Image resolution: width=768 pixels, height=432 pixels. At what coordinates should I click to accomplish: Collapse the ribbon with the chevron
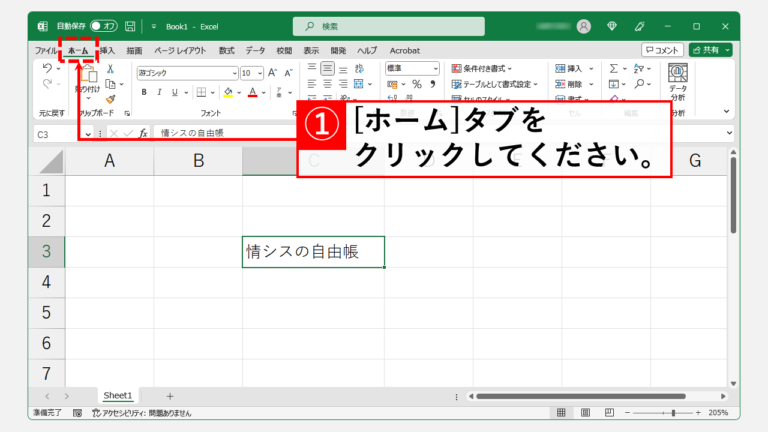(x=726, y=112)
